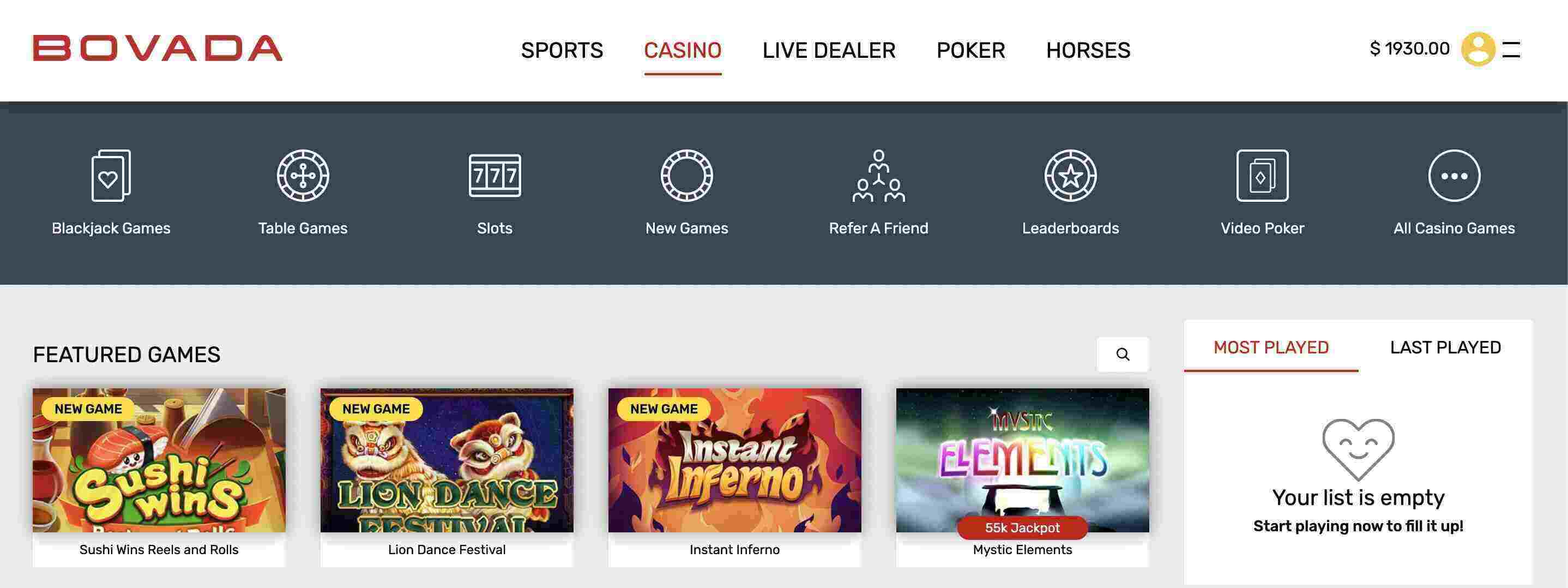Launch the Mystic Elements game thumbnail
Image resolution: width=1568 pixels, height=588 pixels.
(1022, 460)
